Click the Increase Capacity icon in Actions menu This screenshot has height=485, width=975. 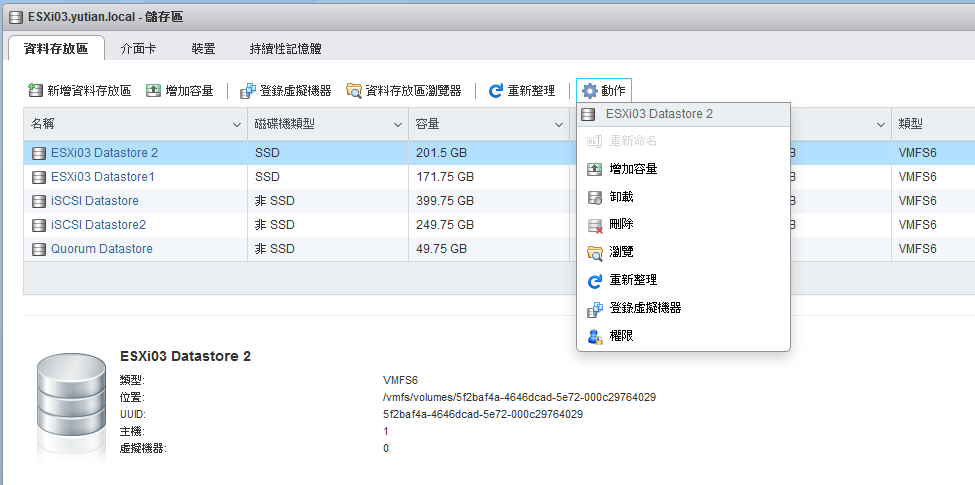595,169
